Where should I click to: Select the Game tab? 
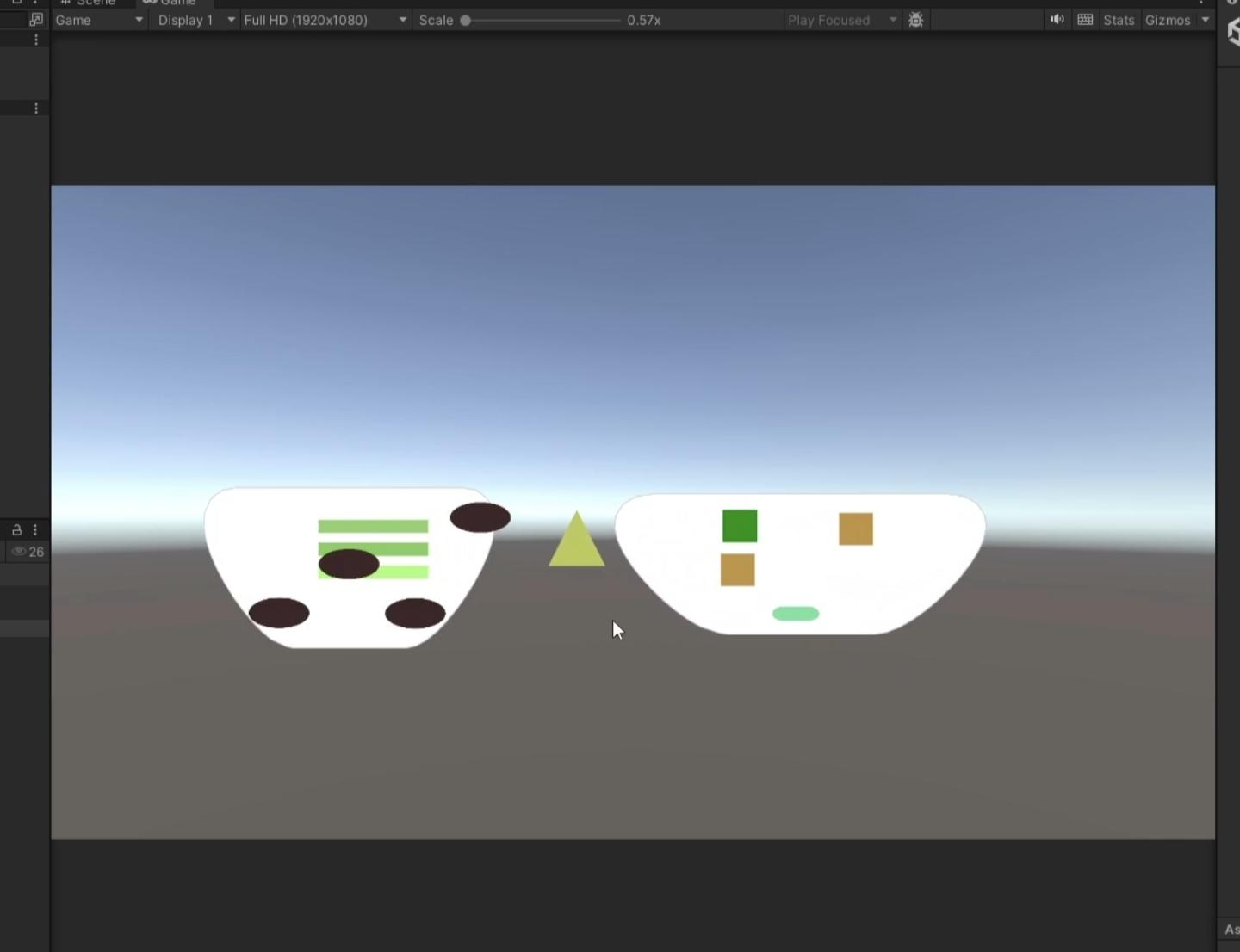170,3
